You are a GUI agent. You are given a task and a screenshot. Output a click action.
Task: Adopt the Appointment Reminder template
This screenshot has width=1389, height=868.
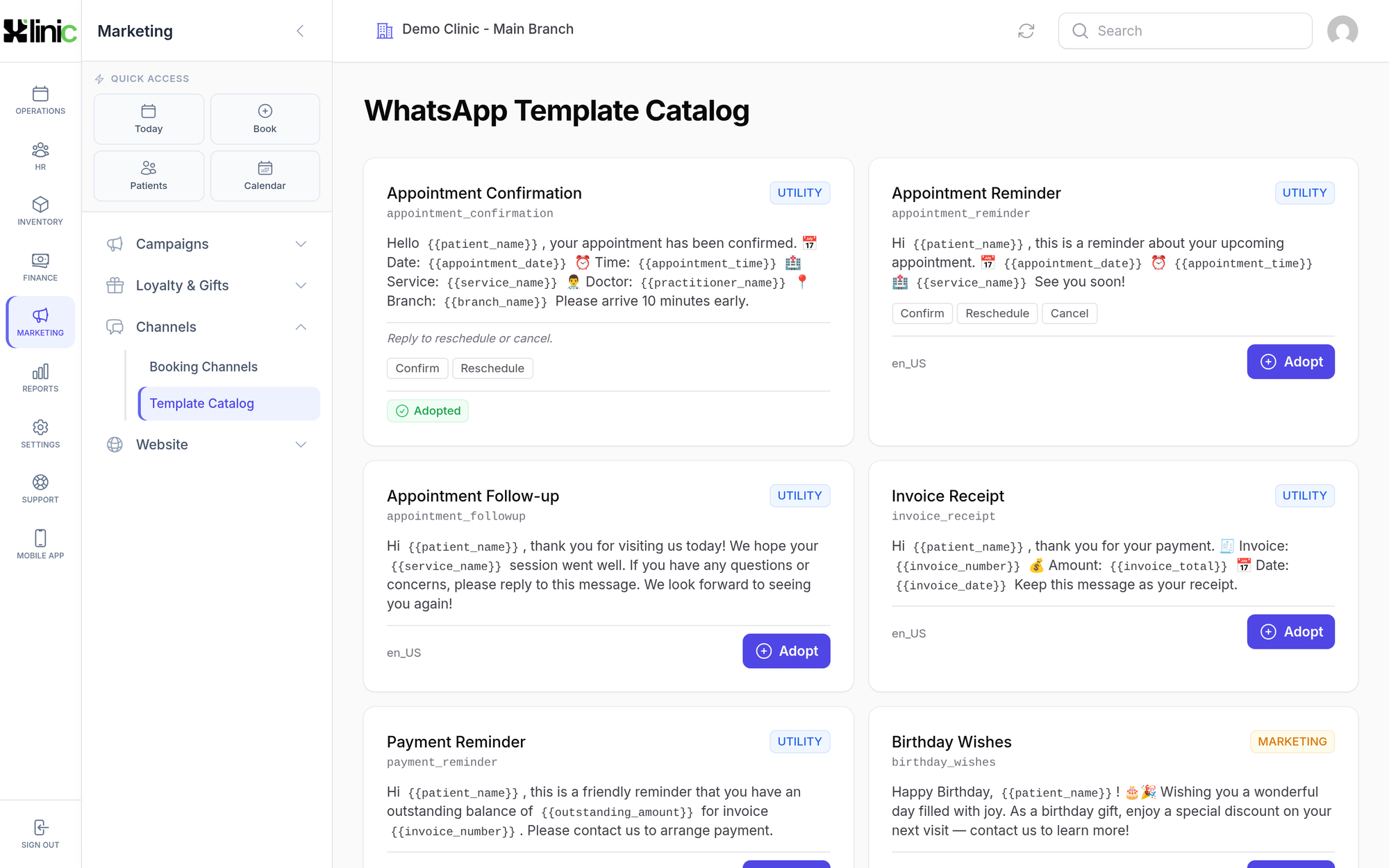[1290, 362]
